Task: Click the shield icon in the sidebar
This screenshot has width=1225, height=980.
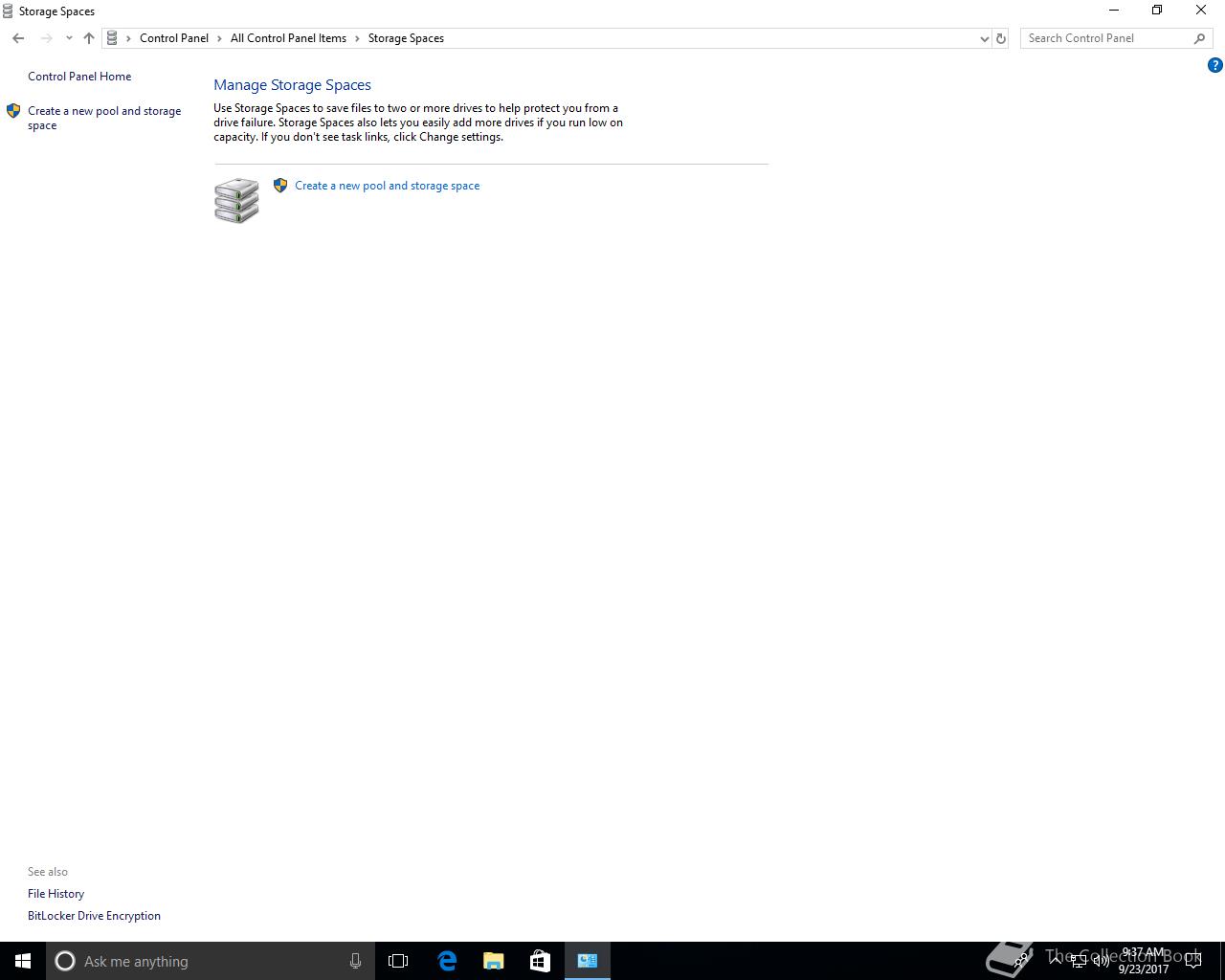Action: click(13, 111)
